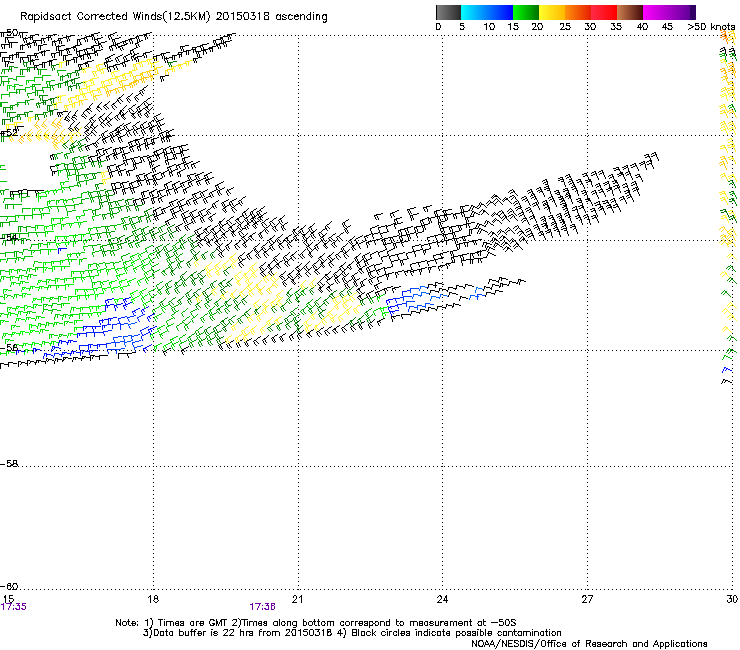Click the gray 0-5 knots color segment

pos(448,12)
